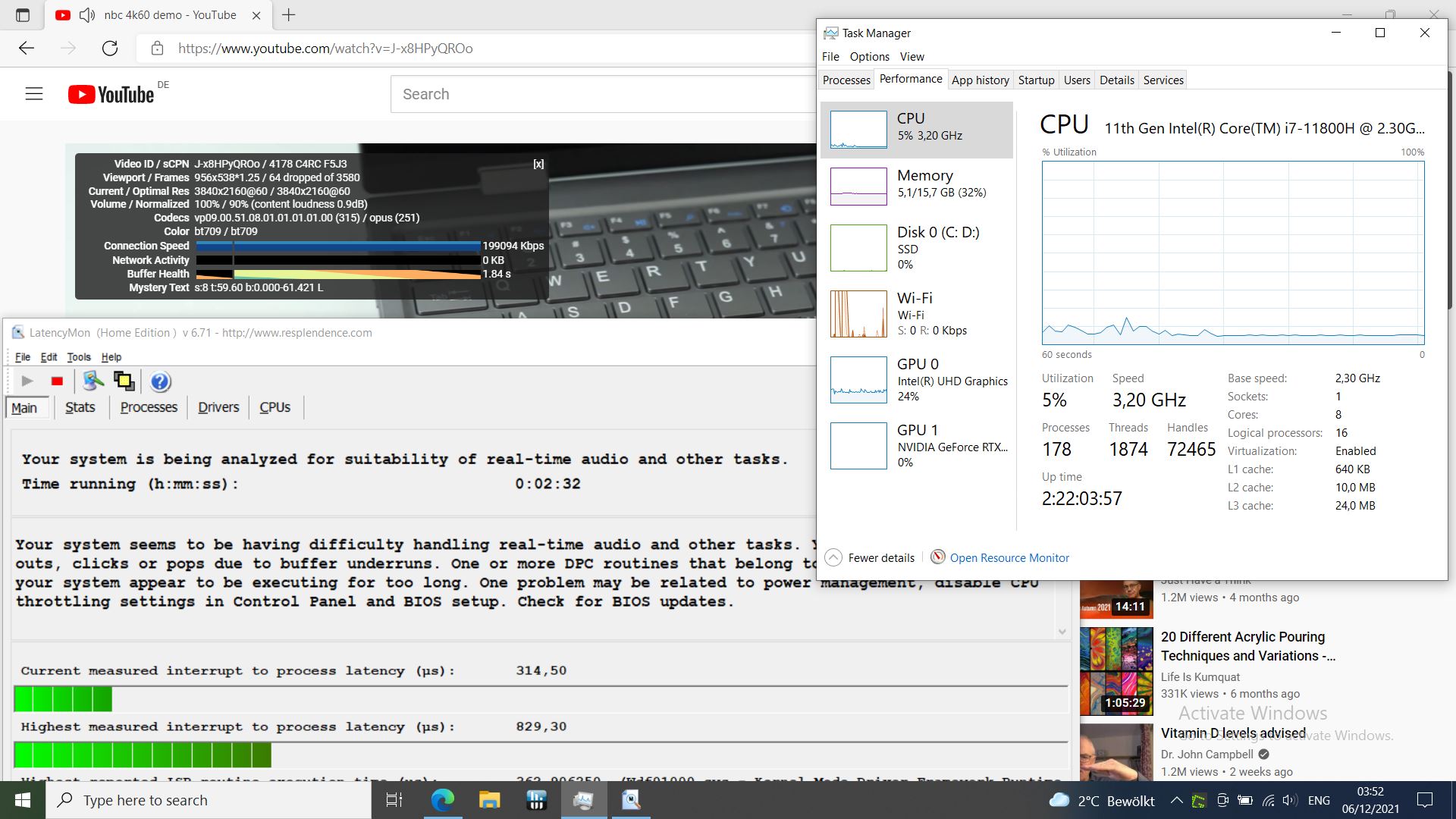Viewport: 1456px width, 819px height.
Task: Open Task Manager File menu
Action: tap(830, 56)
